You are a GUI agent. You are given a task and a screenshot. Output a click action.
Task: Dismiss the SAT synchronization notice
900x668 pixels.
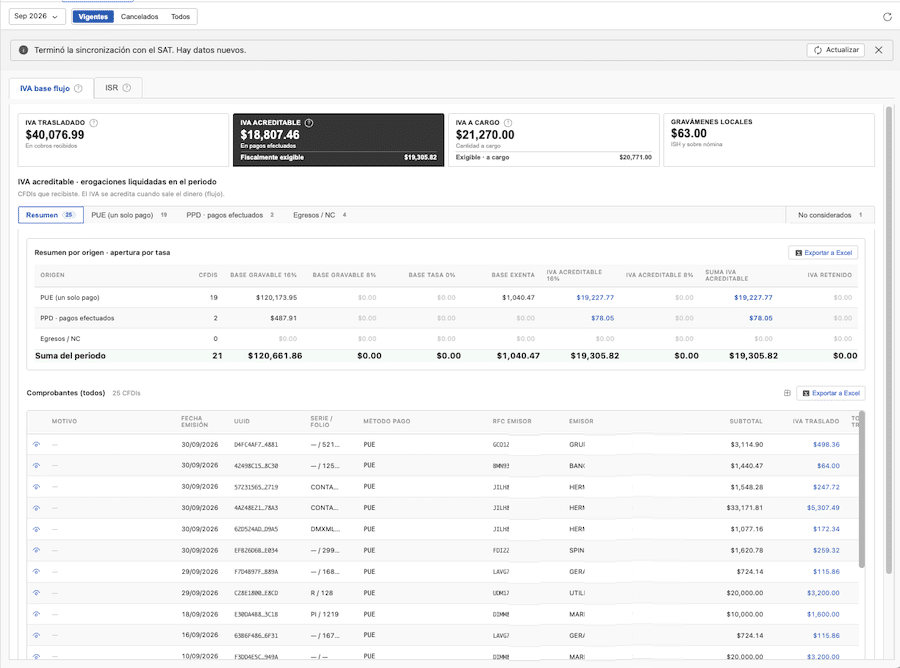coord(878,50)
